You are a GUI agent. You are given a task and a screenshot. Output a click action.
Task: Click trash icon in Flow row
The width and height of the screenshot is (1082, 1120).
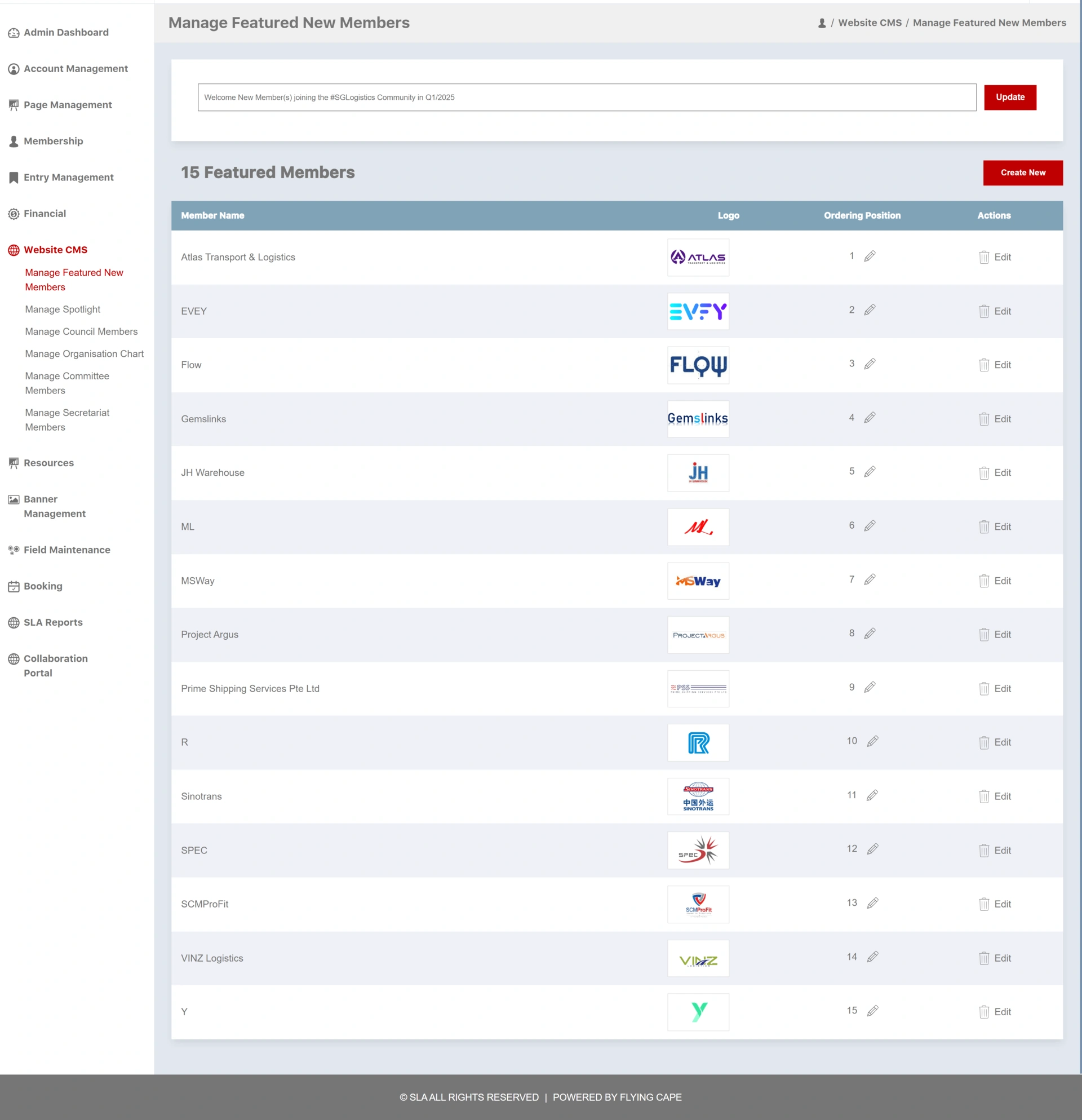984,365
